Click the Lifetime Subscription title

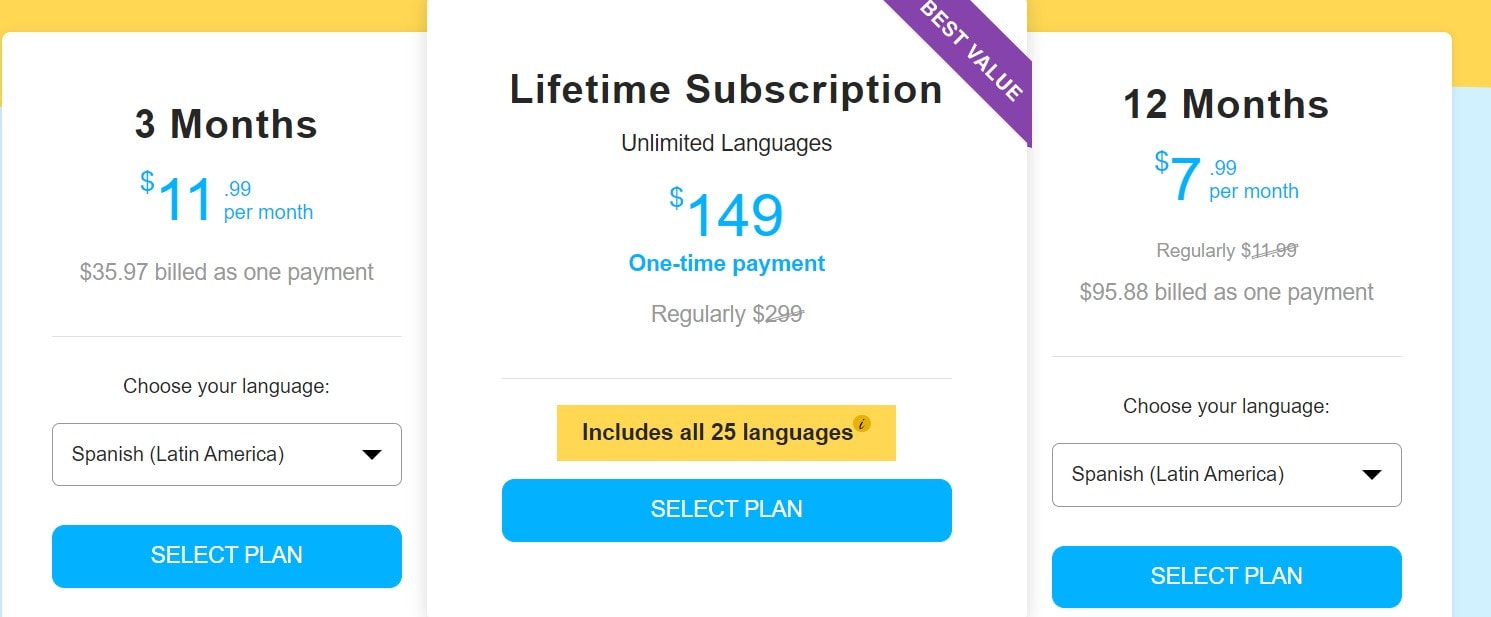coord(726,89)
